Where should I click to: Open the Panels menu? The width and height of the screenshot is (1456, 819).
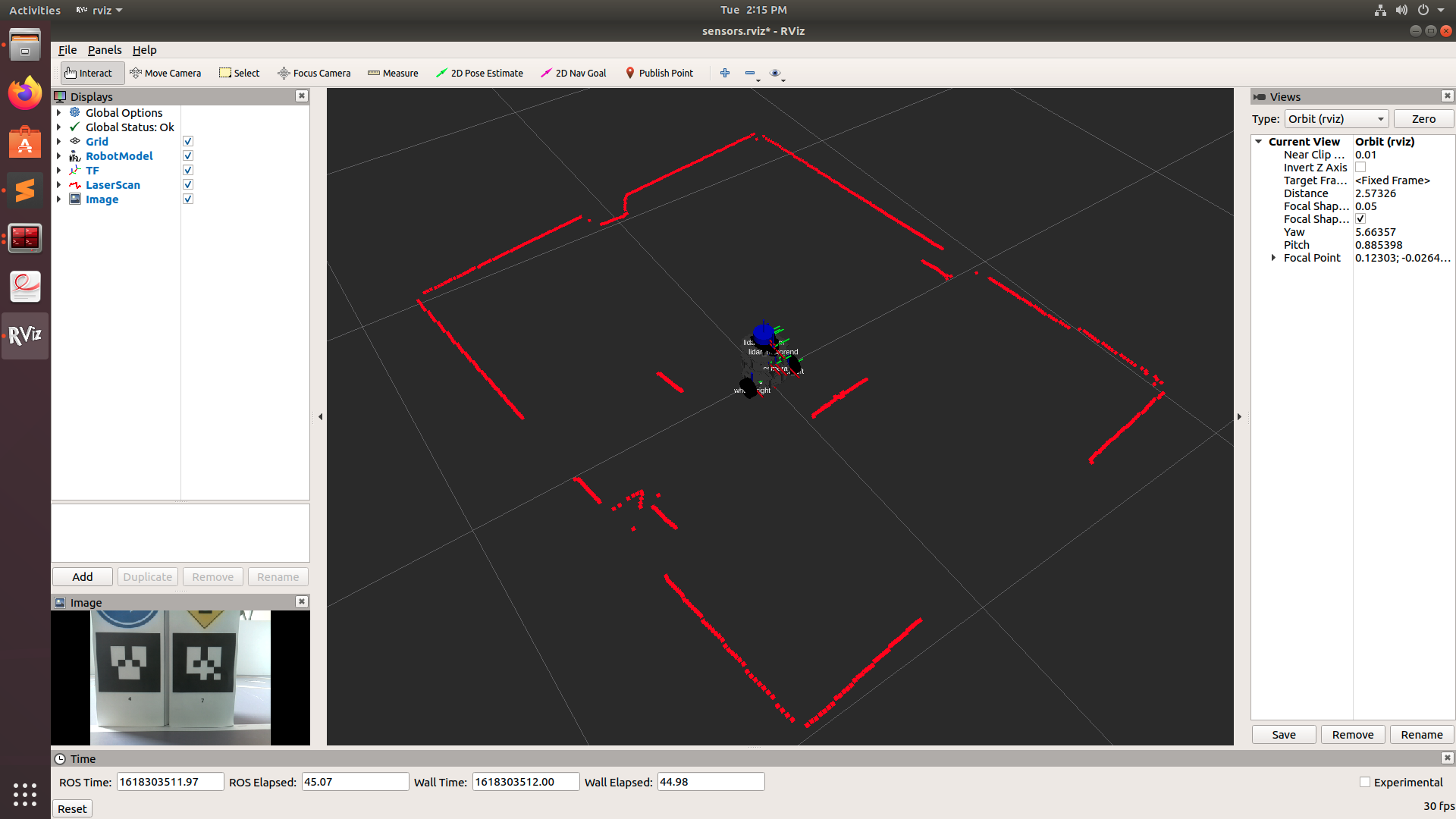[105, 50]
